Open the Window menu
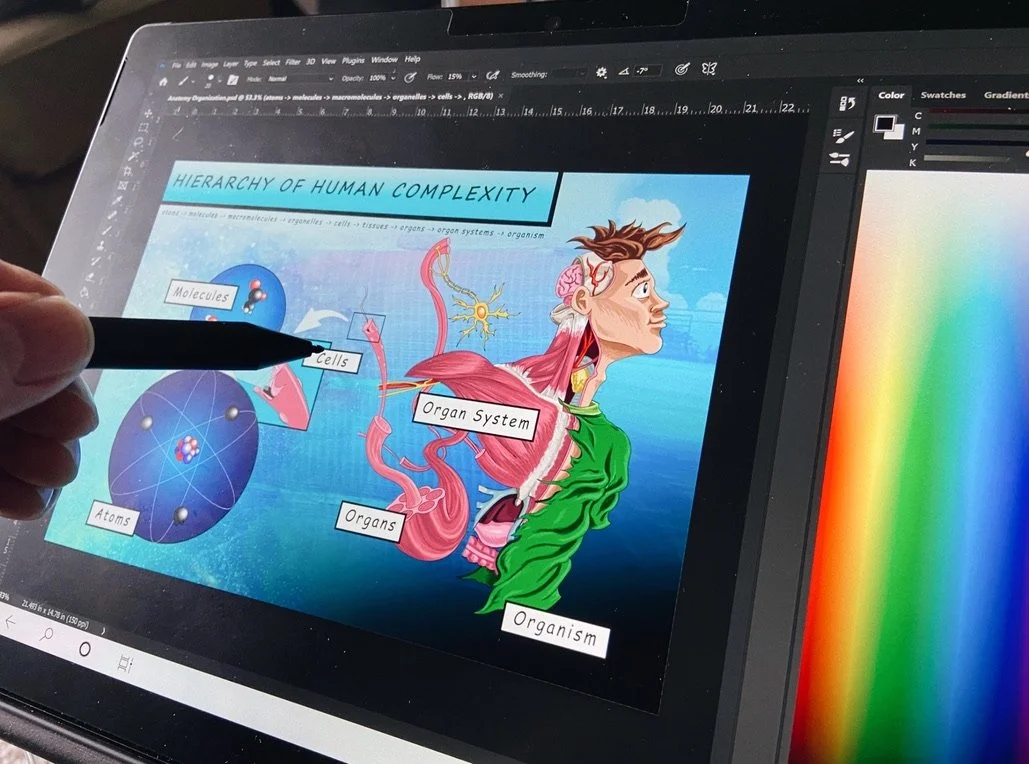Screen dimensions: 1029x764 384,60
